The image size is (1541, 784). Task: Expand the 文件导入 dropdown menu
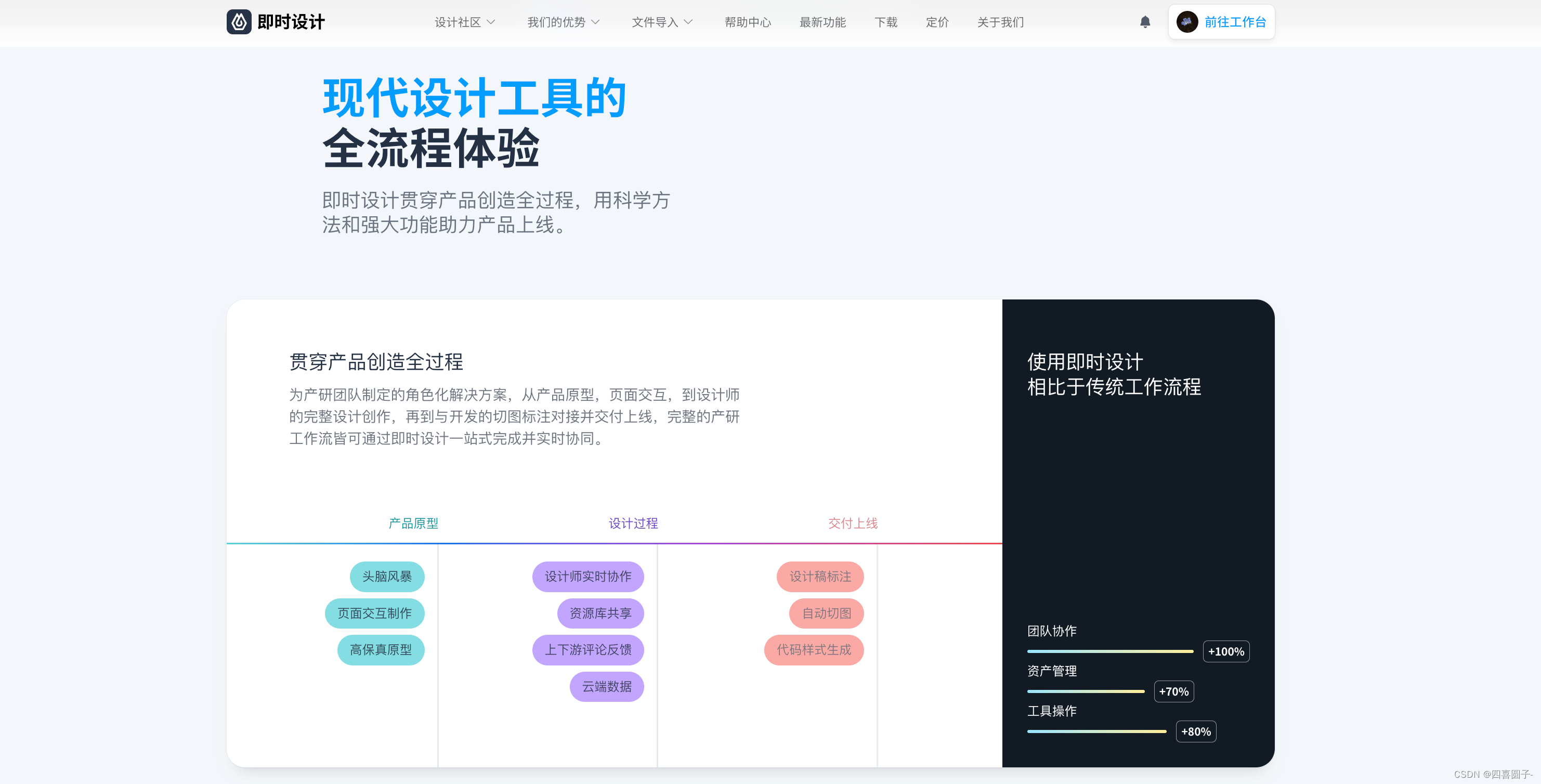tap(662, 22)
